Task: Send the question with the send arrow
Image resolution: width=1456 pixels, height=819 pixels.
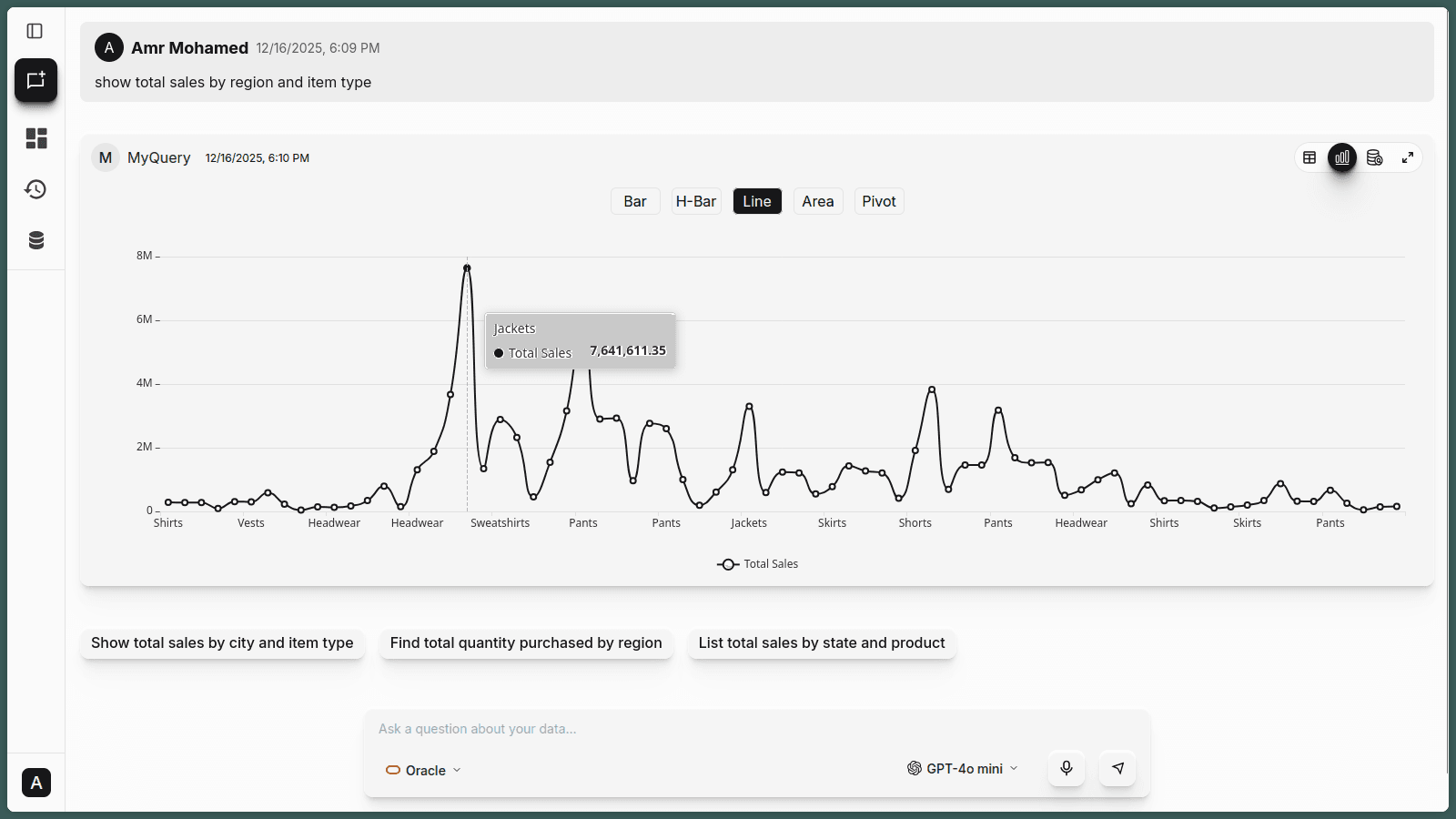Action: (x=1117, y=768)
